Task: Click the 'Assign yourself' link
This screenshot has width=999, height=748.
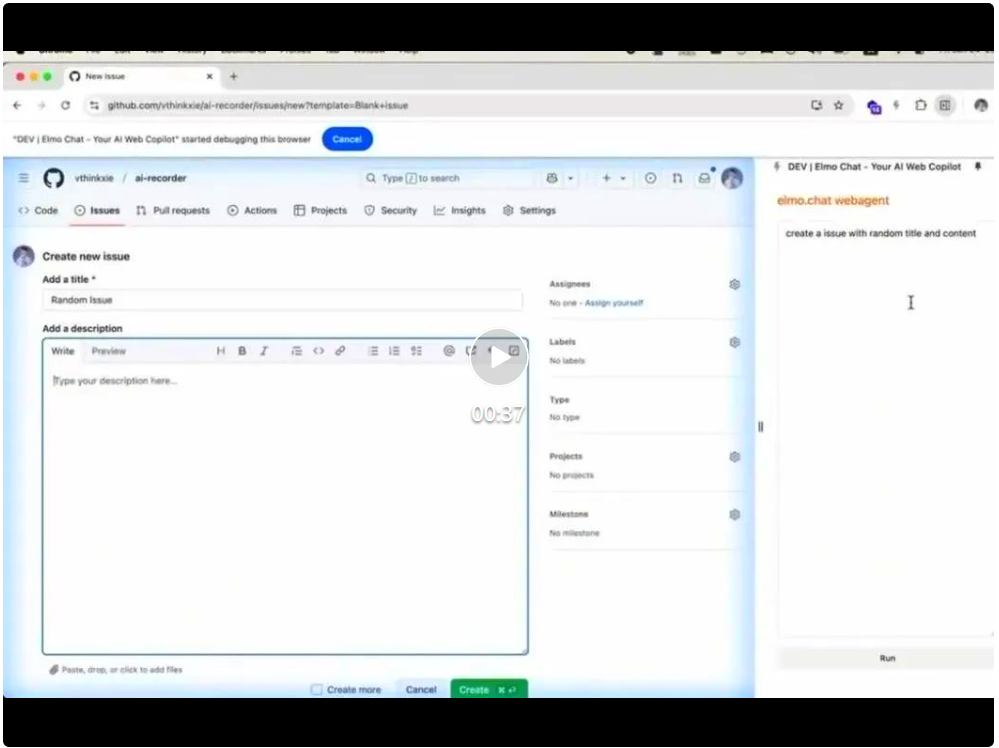Action: (614, 303)
